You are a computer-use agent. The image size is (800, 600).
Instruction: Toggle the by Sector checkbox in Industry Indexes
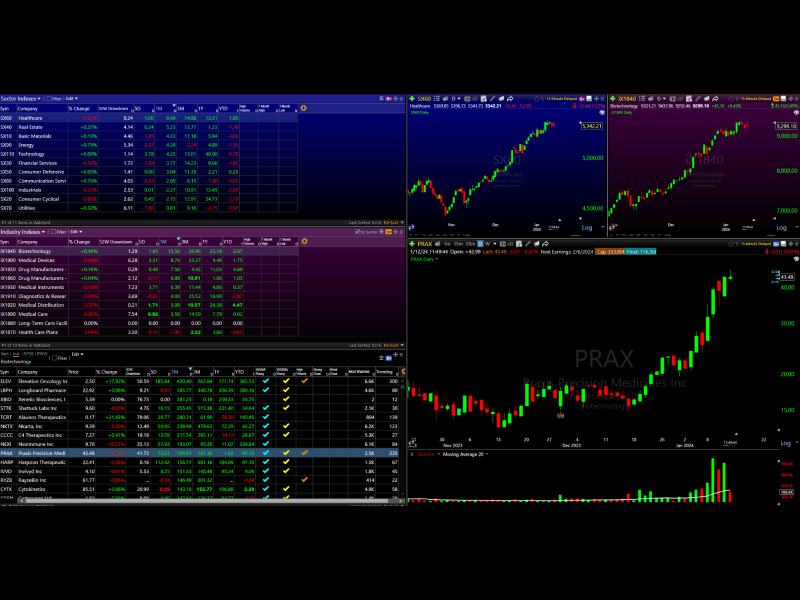[x=358, y=232]
